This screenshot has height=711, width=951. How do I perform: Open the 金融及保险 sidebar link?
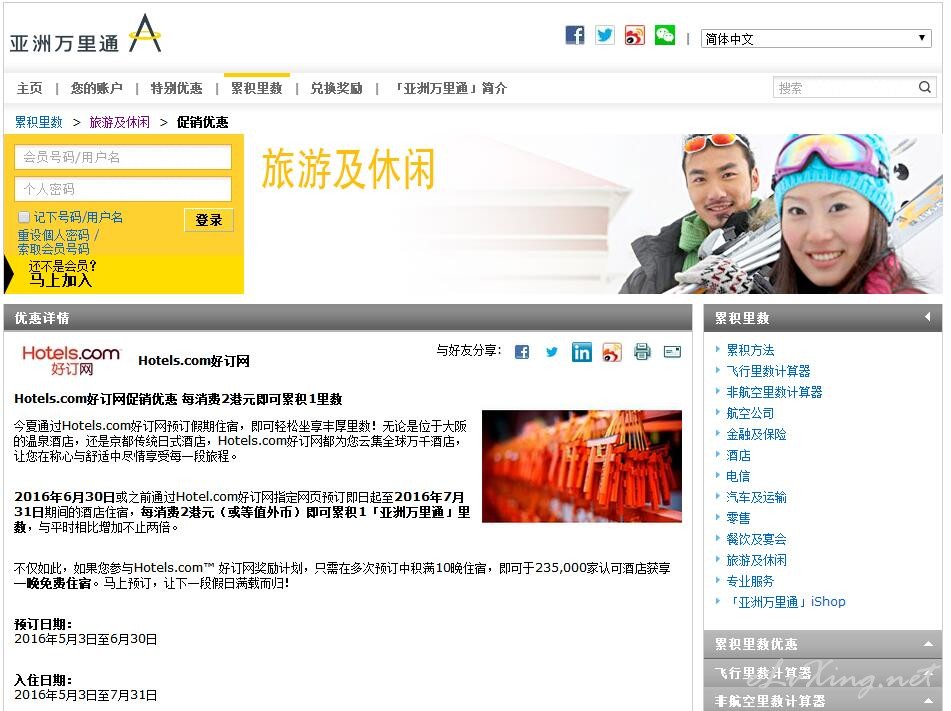tap(756, 434)
